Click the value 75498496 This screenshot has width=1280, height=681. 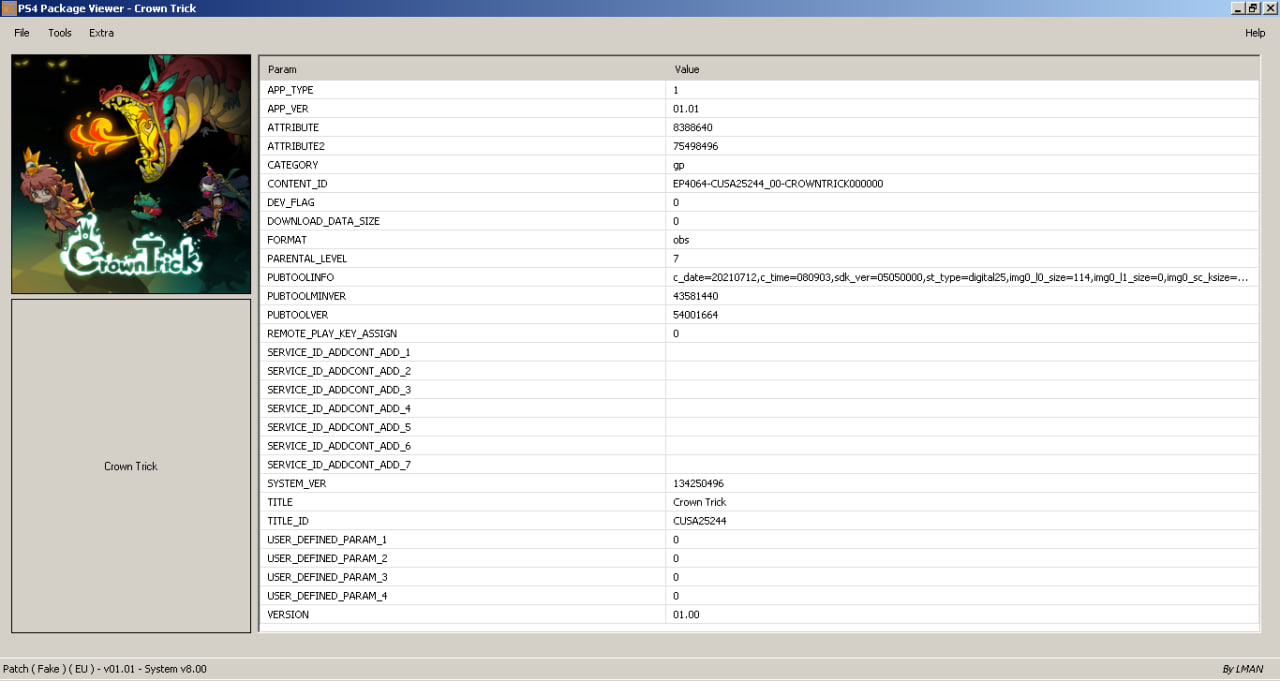pos(696,146)
